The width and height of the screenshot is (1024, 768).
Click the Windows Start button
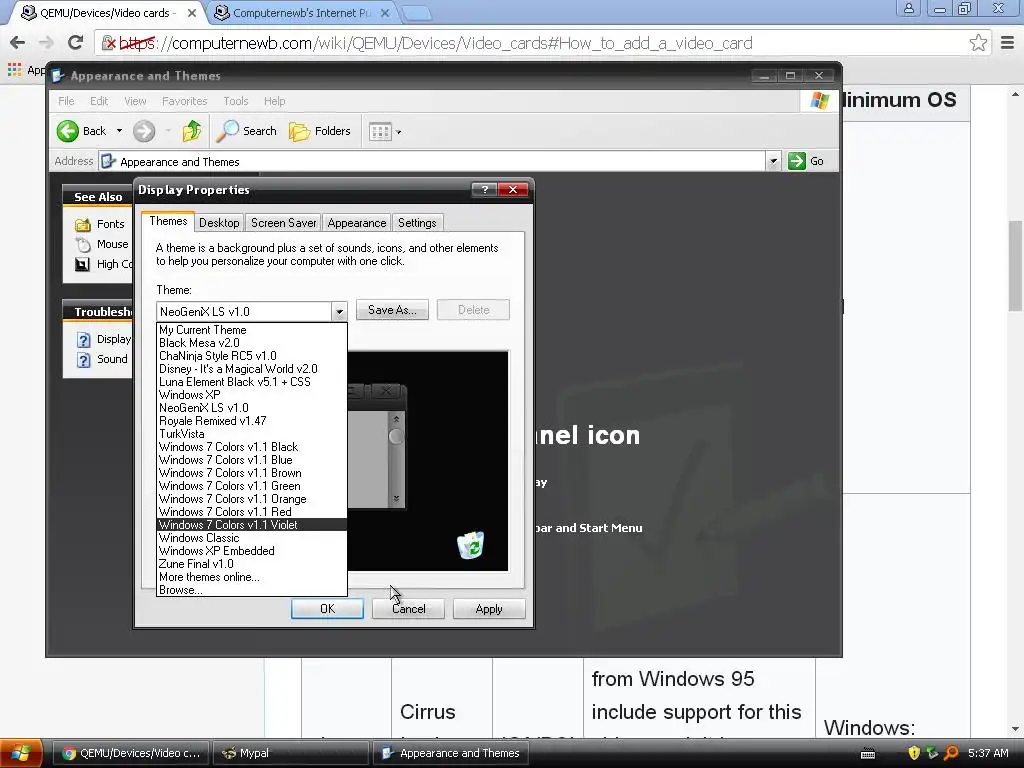click(x=21, y=753)
